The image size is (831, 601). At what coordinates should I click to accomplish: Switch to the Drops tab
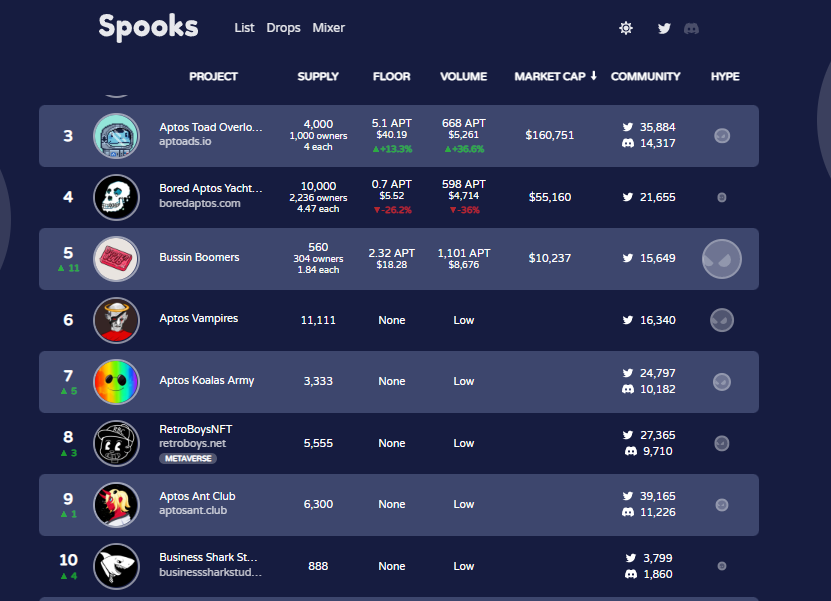(x=283, y=28)
